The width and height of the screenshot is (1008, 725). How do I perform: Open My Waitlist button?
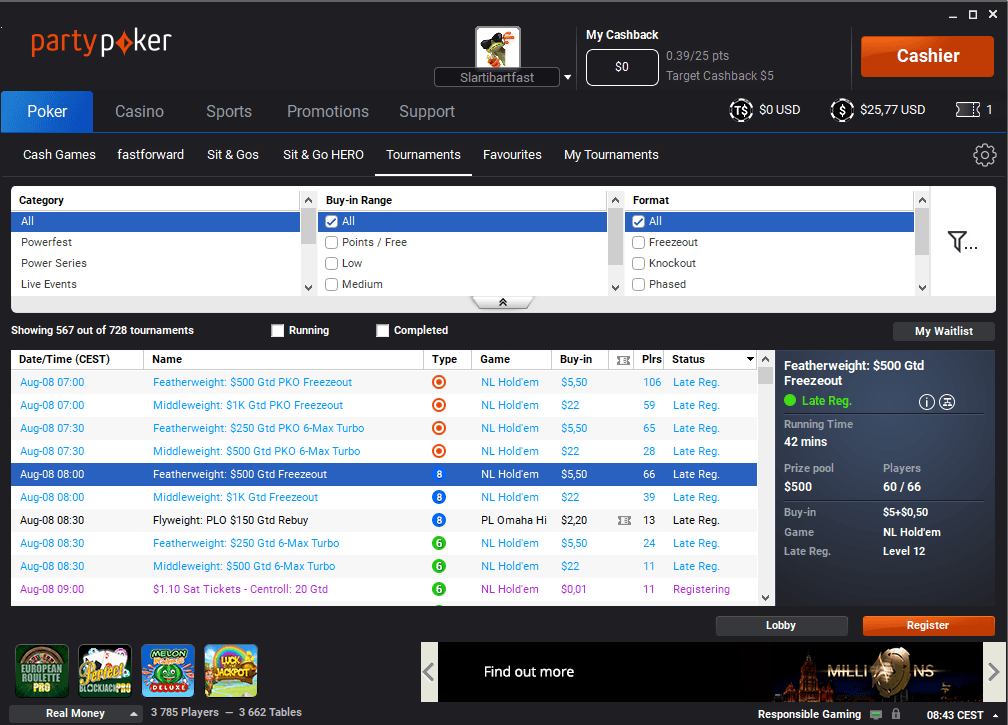point(944,331)
